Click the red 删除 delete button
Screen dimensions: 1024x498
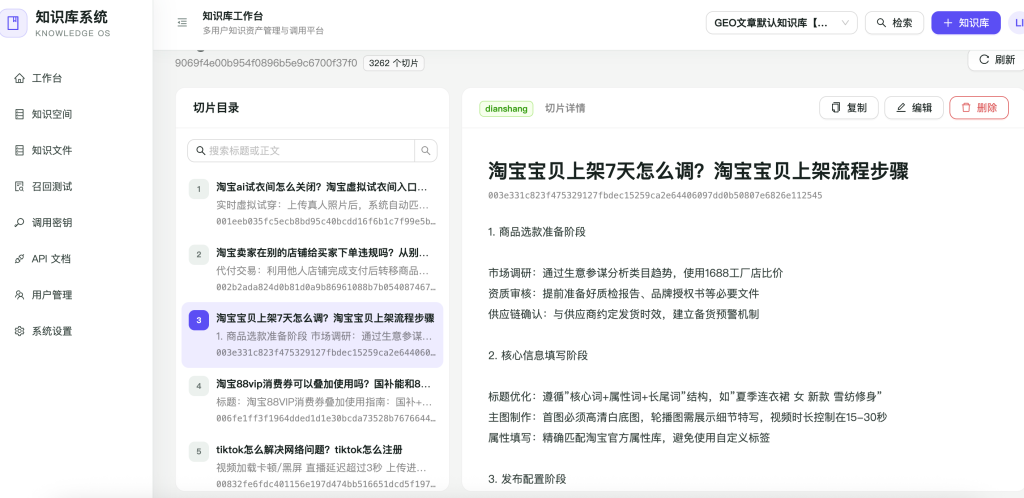[x=979, y=108]
